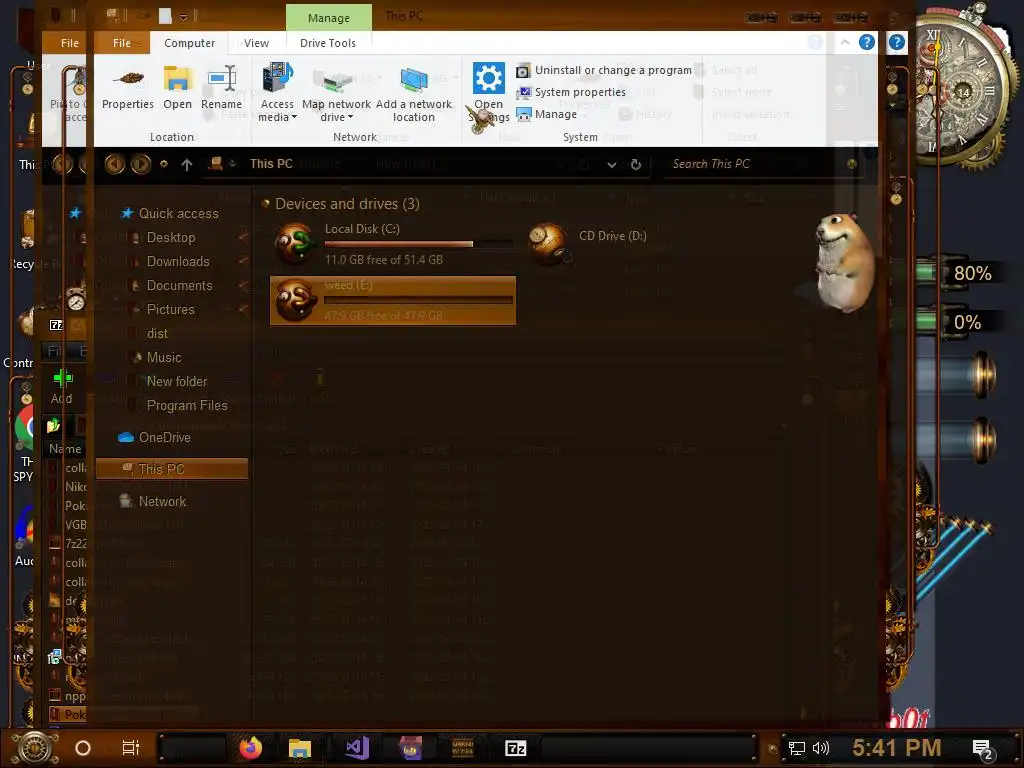Image resolution: width=1024 pixels, height=768 pixels.
Task: Click the network tray icon
Action: click(x=796, y=748)
